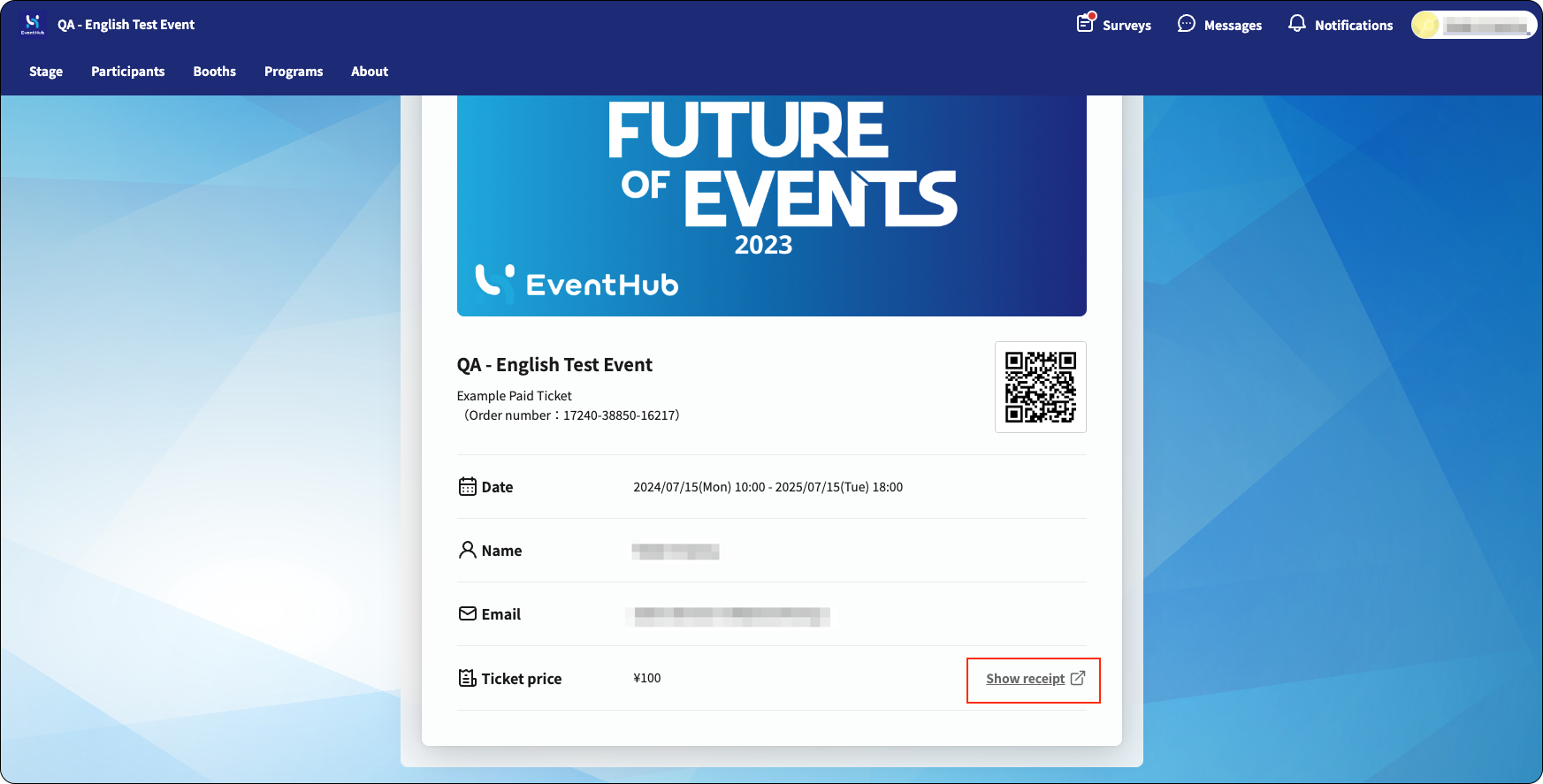Click the Show receipt link
Image resolution: width=1543 pixels, height=784 pixels.
click(1026, 679)
